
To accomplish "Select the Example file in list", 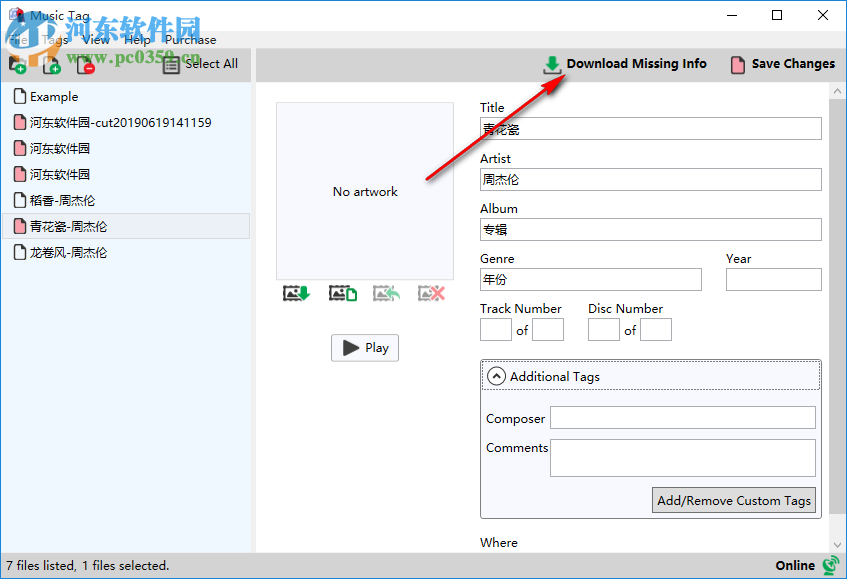I will point(126,97).
